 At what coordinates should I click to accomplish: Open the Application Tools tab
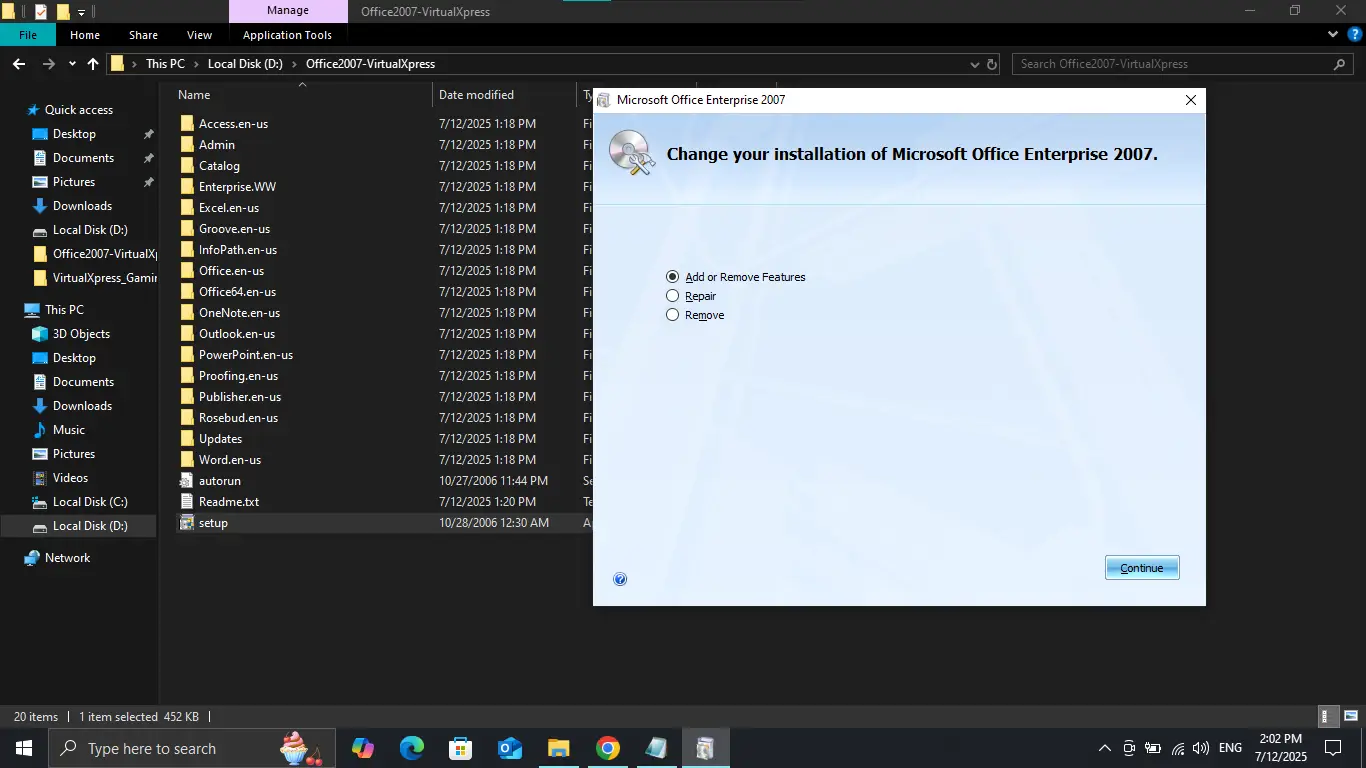(287, 35)
